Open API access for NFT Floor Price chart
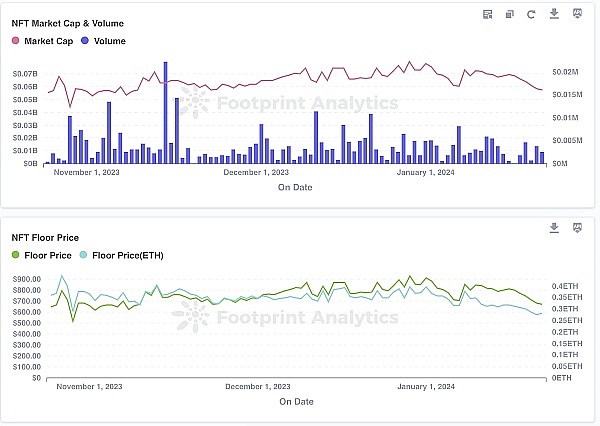600x426 pixels. [577, 228]
